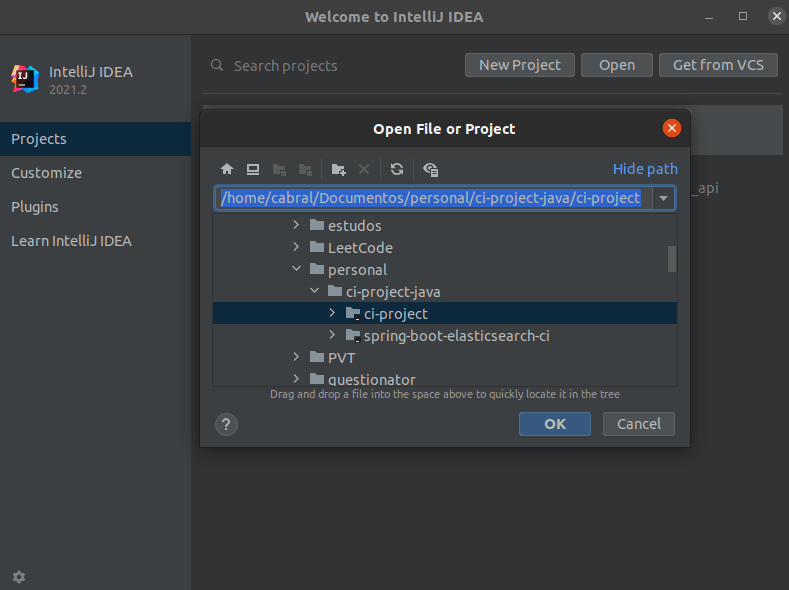This screenshot has width=789, height=590.
Task: Open the Learn IntelliJ IDEA tab
Action: pos(96,241)
